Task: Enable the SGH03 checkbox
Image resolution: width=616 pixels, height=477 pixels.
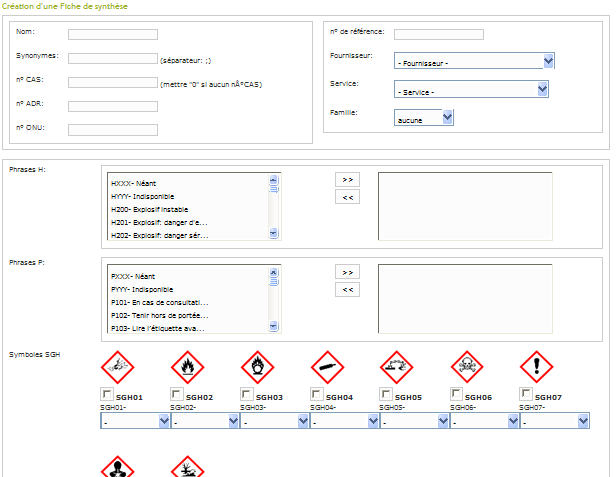Action: pyautogui.click(x=247, y=394)
